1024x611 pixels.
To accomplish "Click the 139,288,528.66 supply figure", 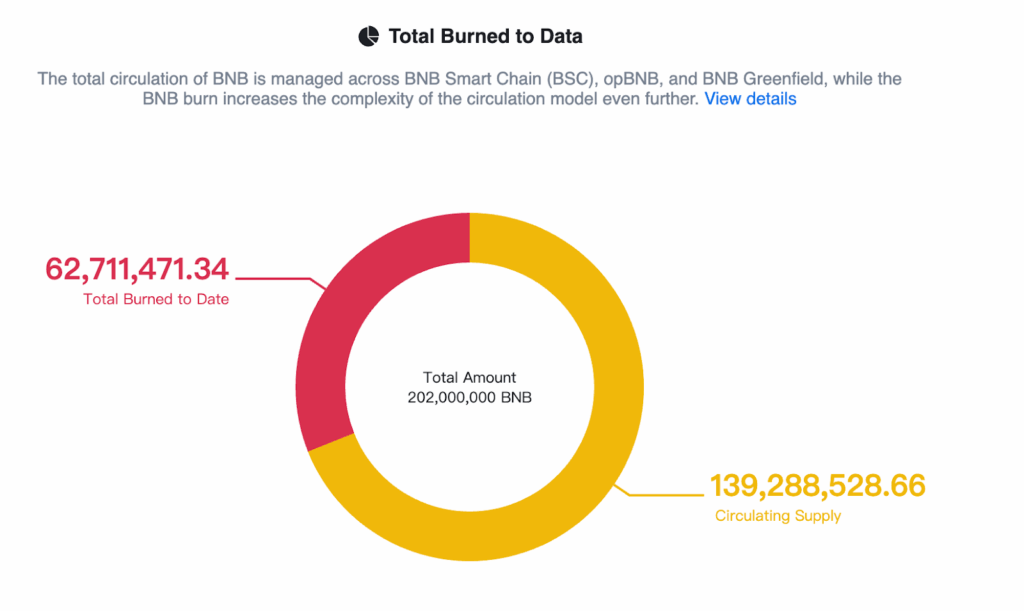I will [x=818, y=486].
